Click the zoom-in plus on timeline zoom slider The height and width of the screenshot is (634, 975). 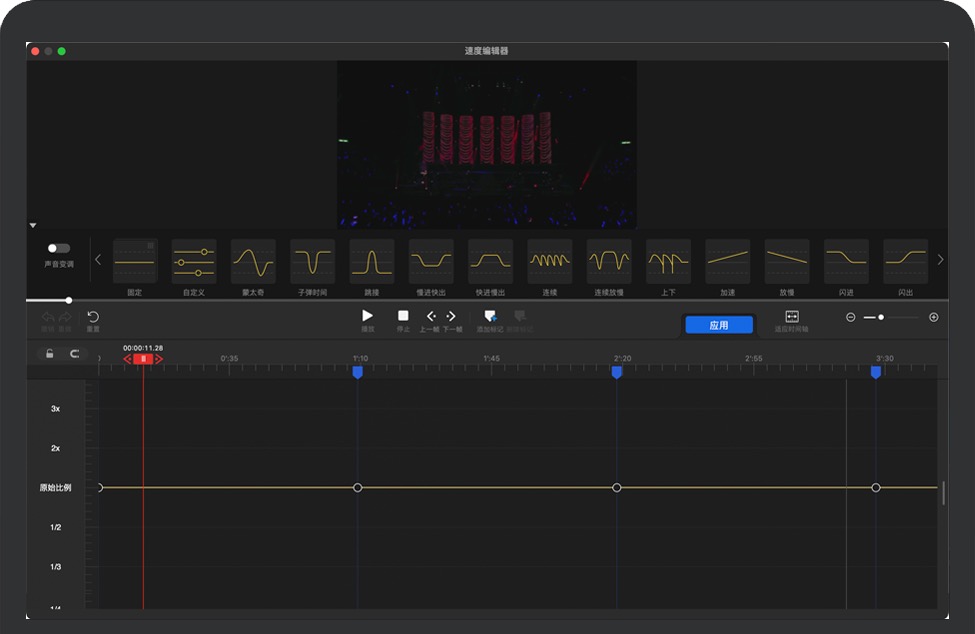pyautogui.click(x=933, y=317)
